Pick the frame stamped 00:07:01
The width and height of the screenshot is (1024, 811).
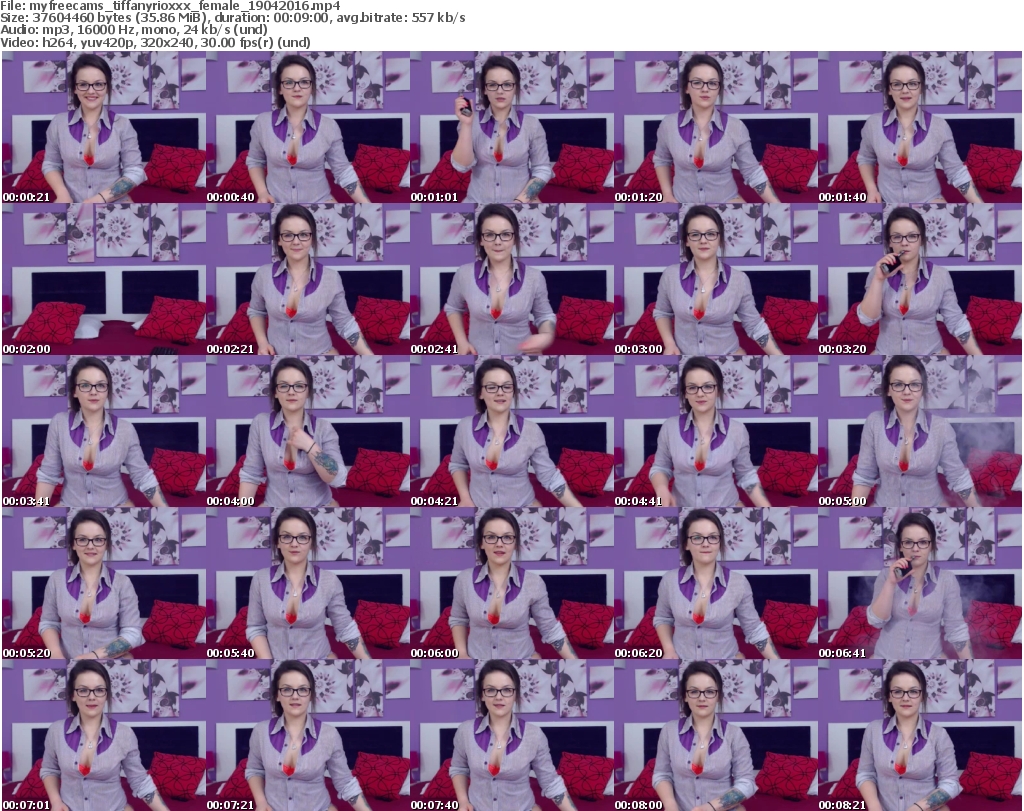104,735
